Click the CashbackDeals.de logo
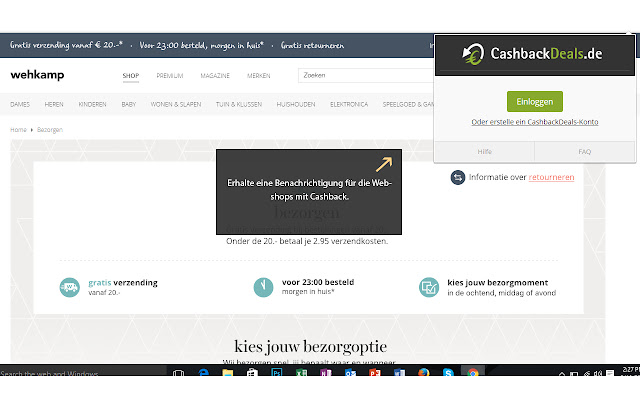Image resolution: width=640 pixels, height=400 pixels. point(532,53)
